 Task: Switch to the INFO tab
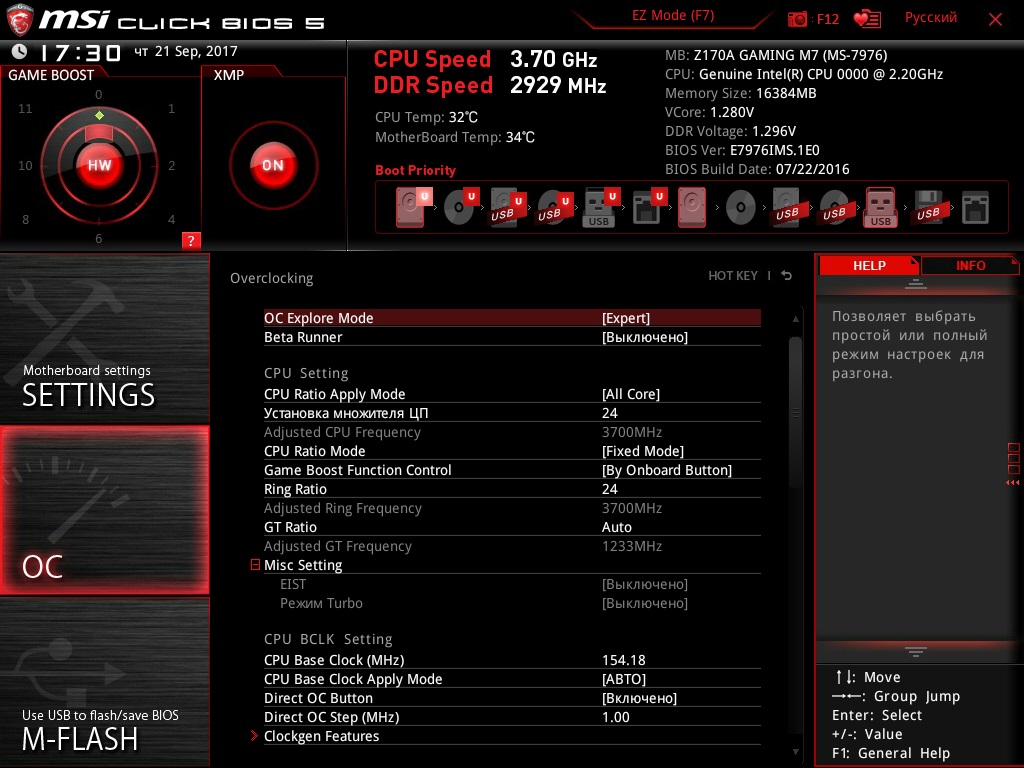[x=970, y=265]
